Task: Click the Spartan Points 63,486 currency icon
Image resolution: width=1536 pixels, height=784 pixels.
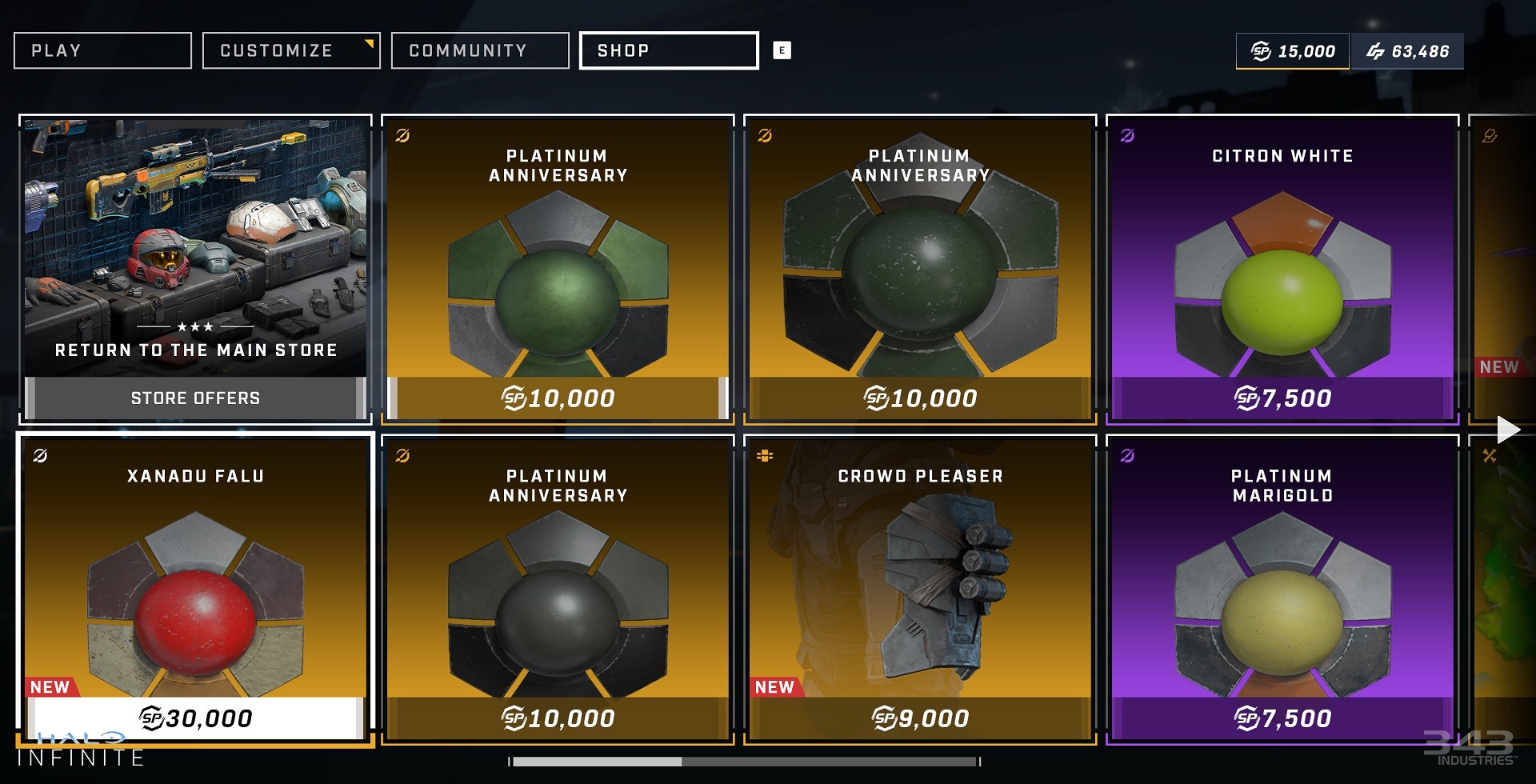Action: [x=1375, y=51]
